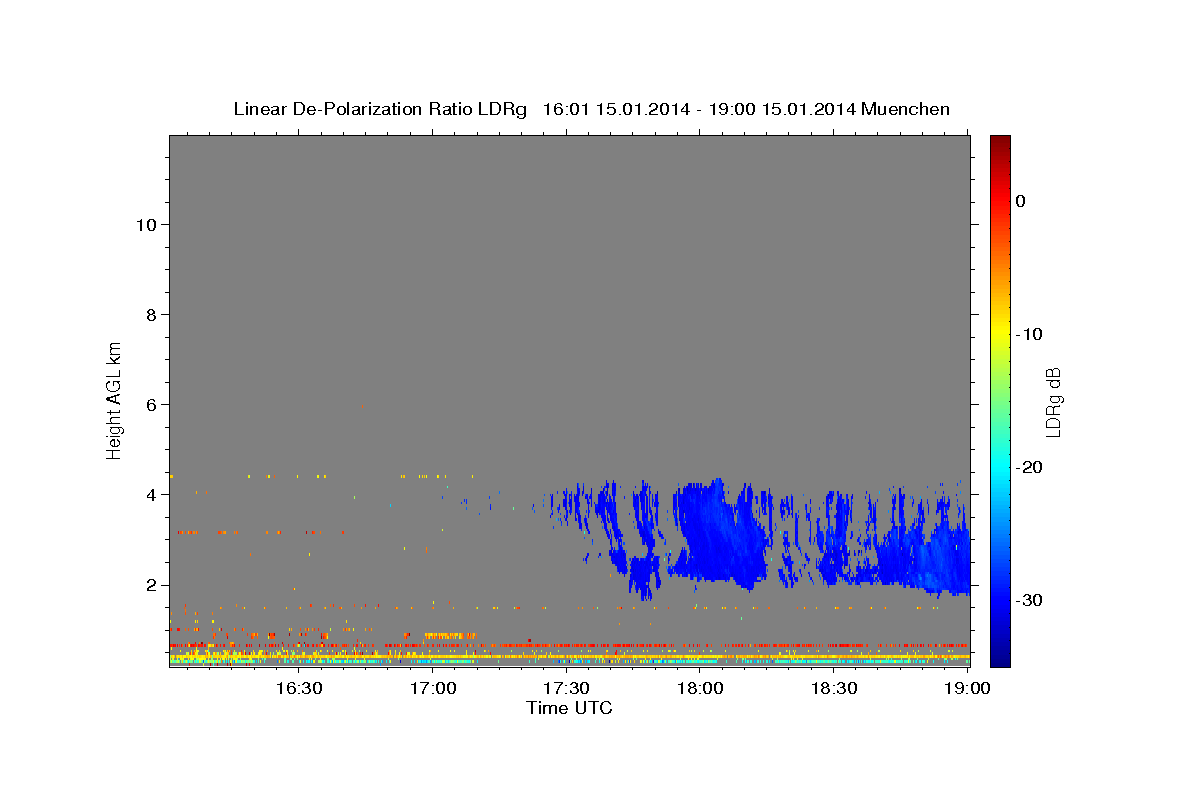Viewport: 1200px width, 800px height.
Task: Click the 18:00 time tick label
Action: pos(699,688)
